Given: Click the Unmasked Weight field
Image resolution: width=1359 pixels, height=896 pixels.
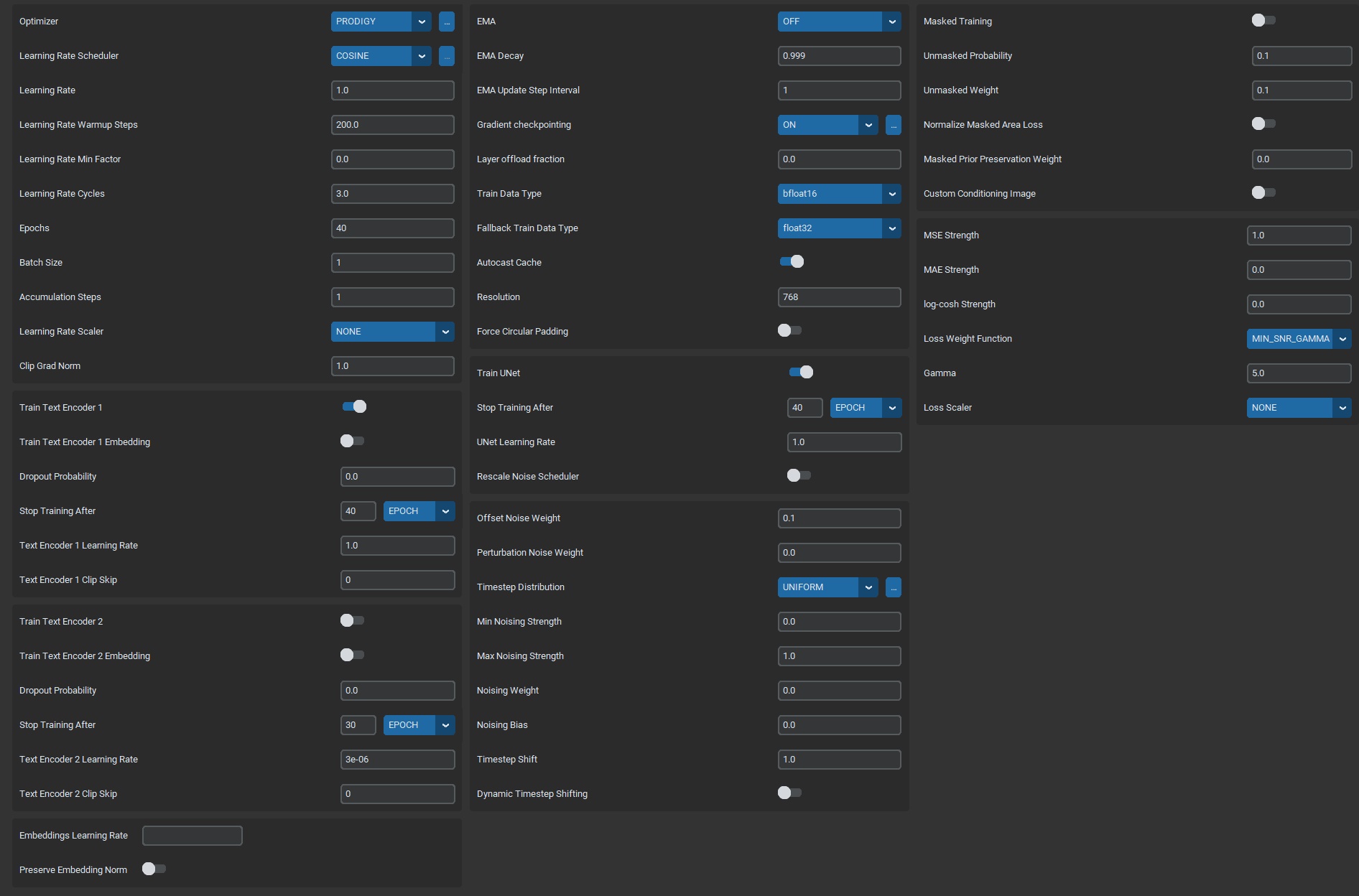Looking at the screenshot, I should click(1302, 90).
